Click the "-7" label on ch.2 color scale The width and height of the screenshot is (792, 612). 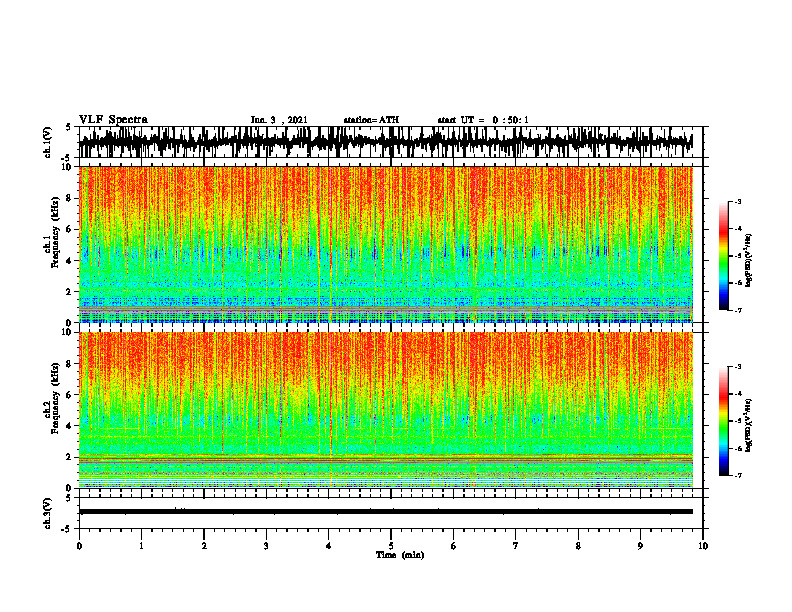point(738,475)
